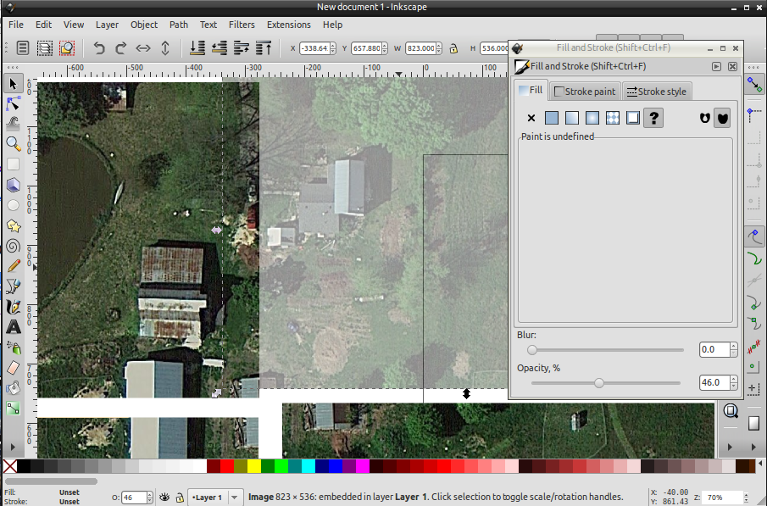The image size is (767, 506).
Task: Click Select all in all layers icon
Action: pyautogui.click(x=45, y=48)
